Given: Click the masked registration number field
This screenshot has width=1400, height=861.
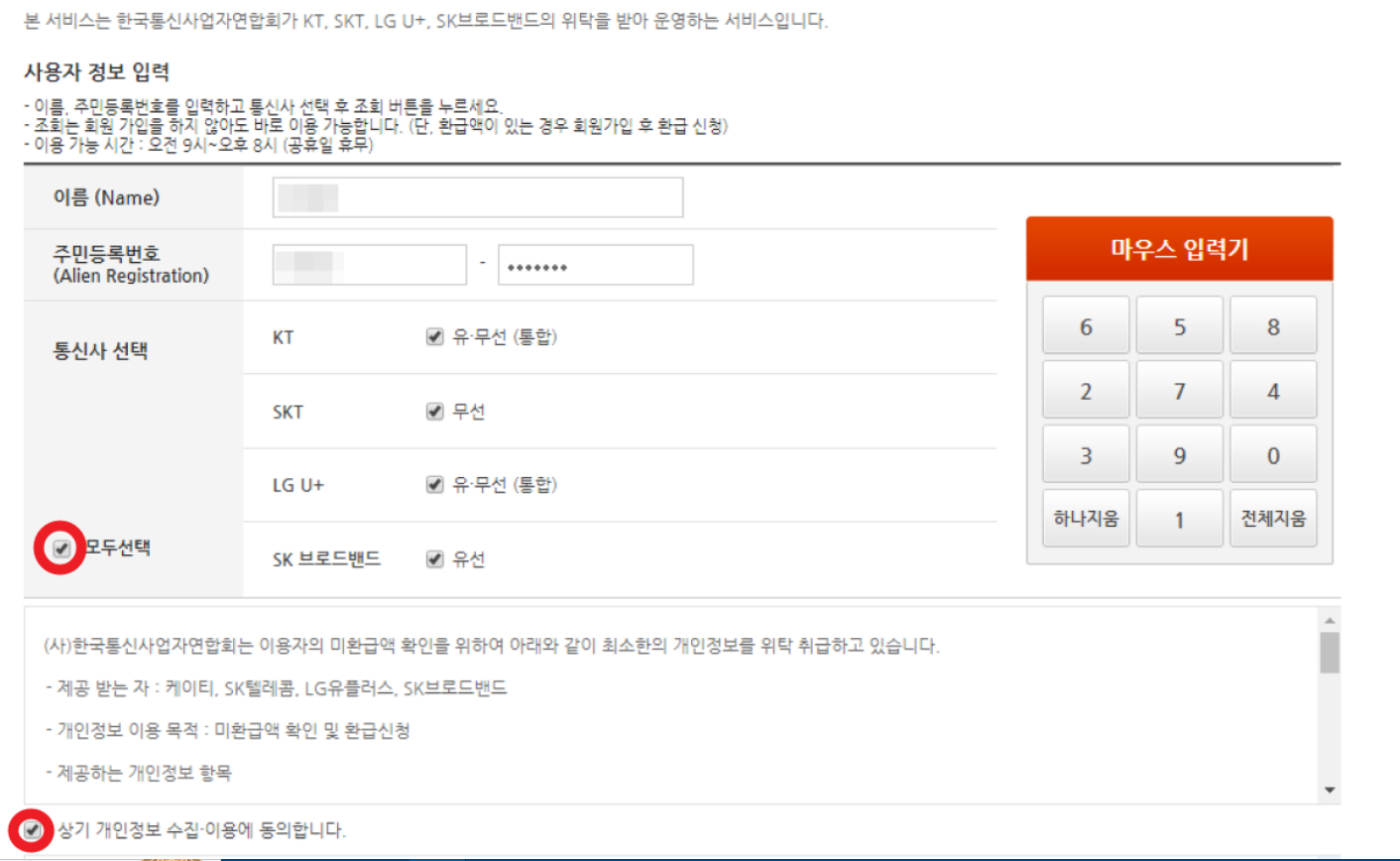Looking at the screenshot, I should (x=596, y=265).
